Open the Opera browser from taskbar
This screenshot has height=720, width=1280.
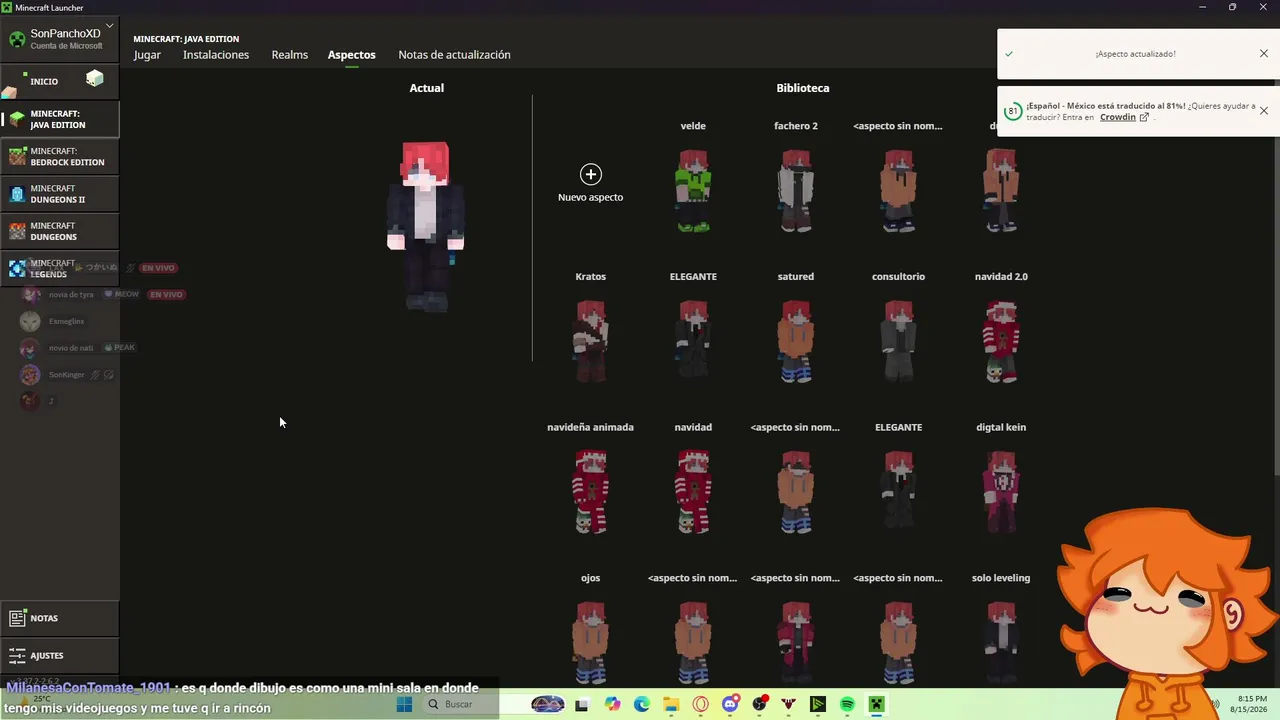coord(700,704)
